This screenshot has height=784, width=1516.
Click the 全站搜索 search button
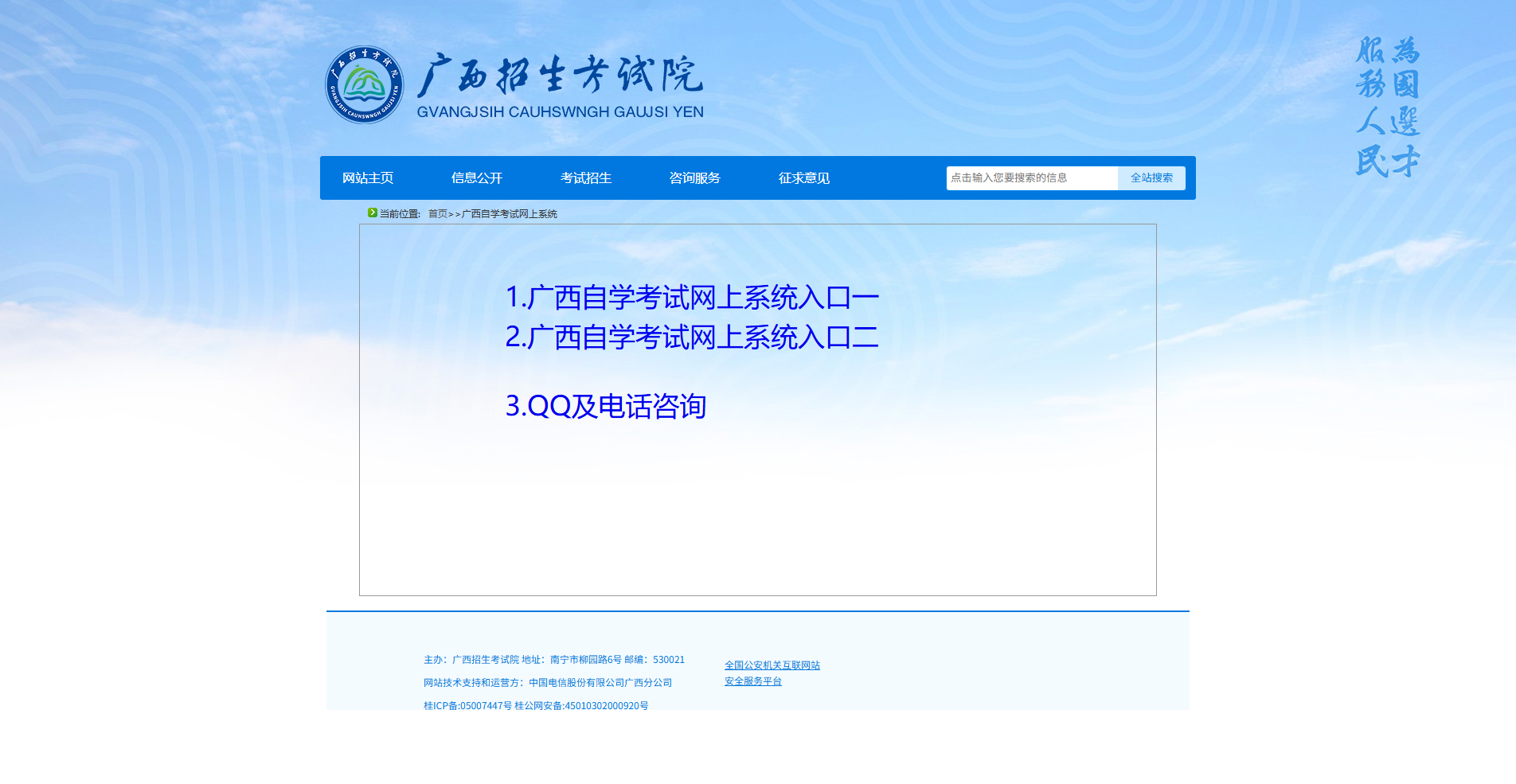(x=1151, y=177)
